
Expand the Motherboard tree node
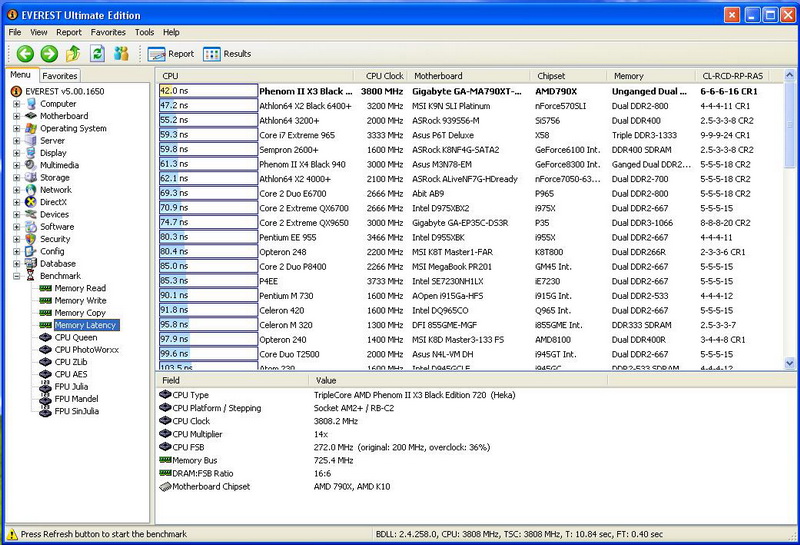[x=16, y=116]
